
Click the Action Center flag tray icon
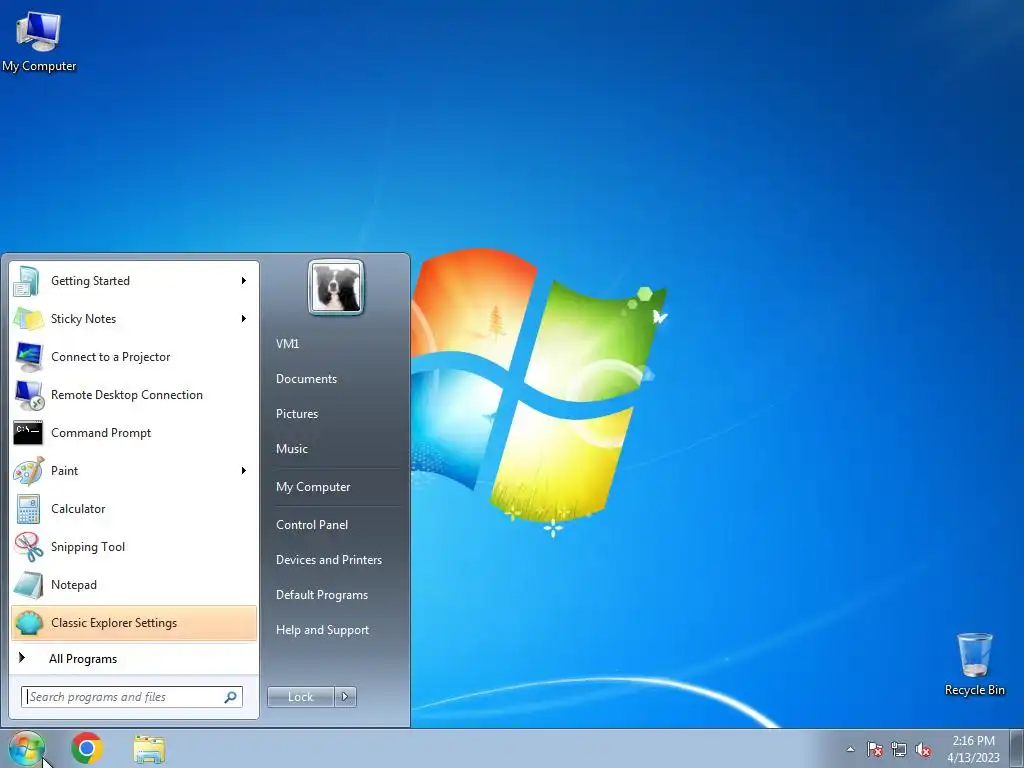(875, 750)
